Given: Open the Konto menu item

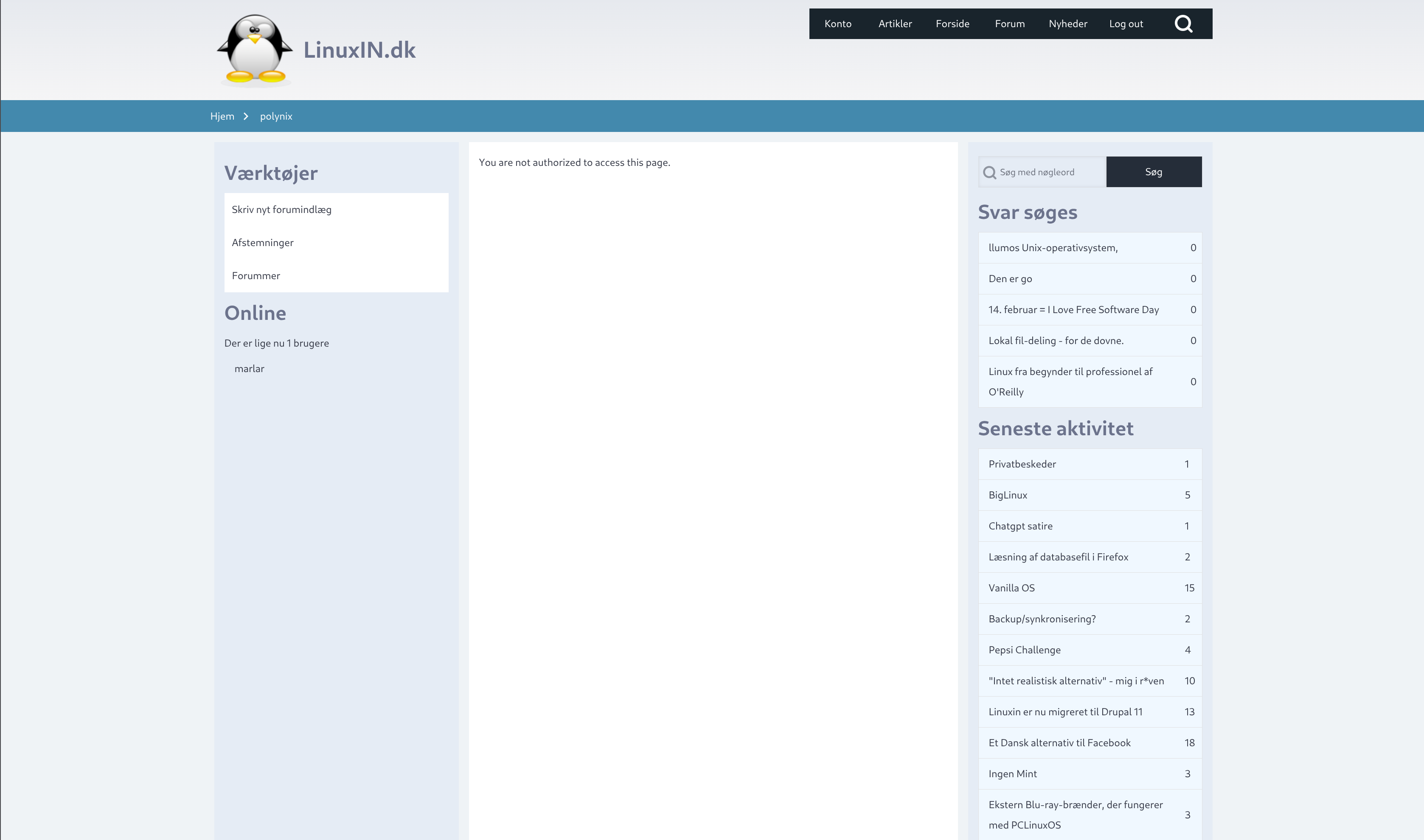Looking at the screenshot, I should coord(837,24).
